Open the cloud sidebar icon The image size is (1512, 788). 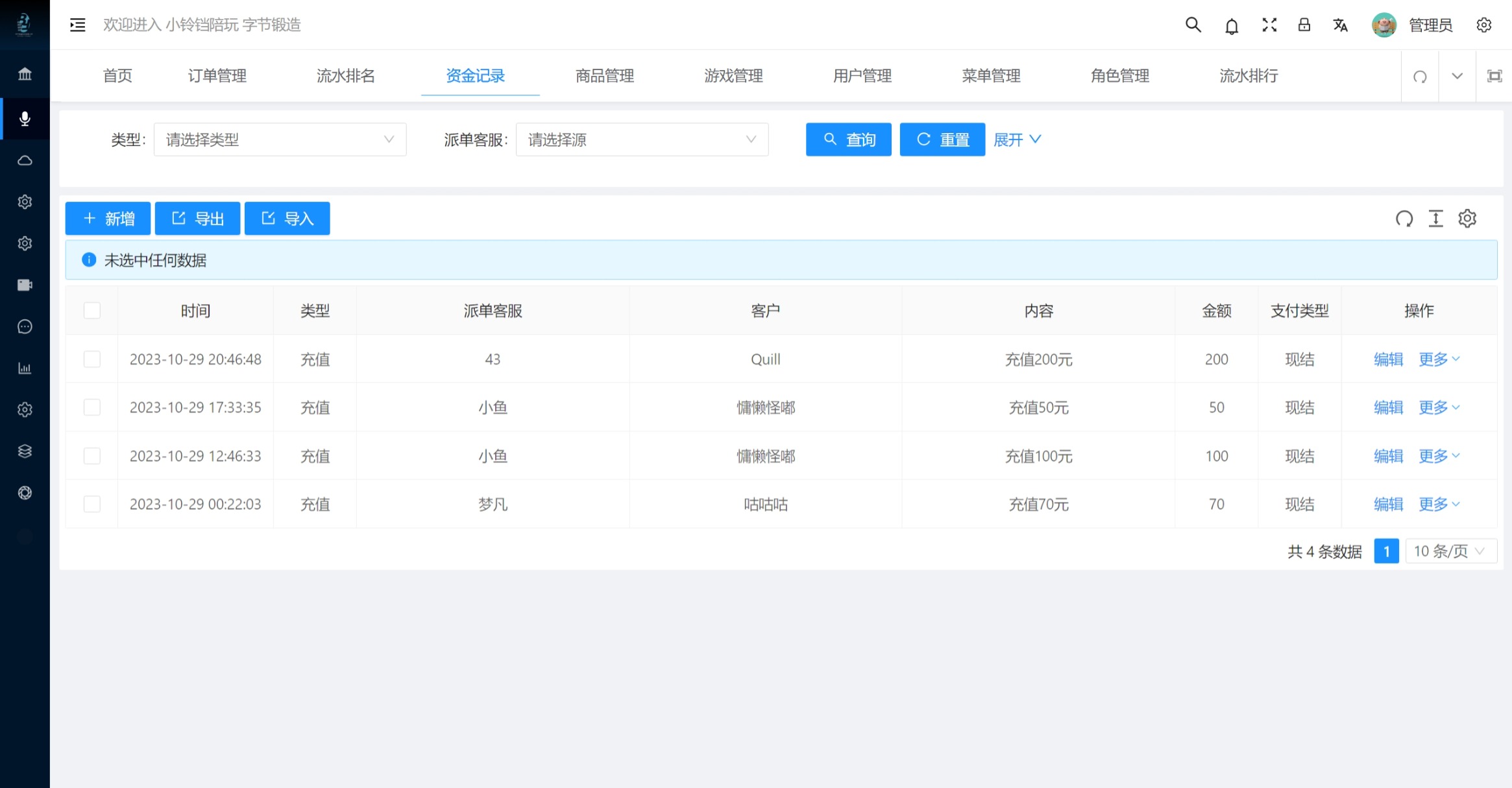pos(25,160)
